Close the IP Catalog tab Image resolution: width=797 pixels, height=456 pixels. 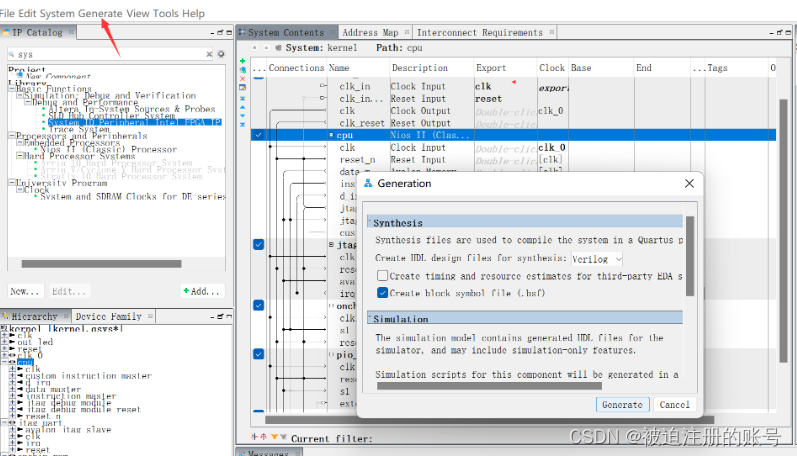click(x=72, y=32)
